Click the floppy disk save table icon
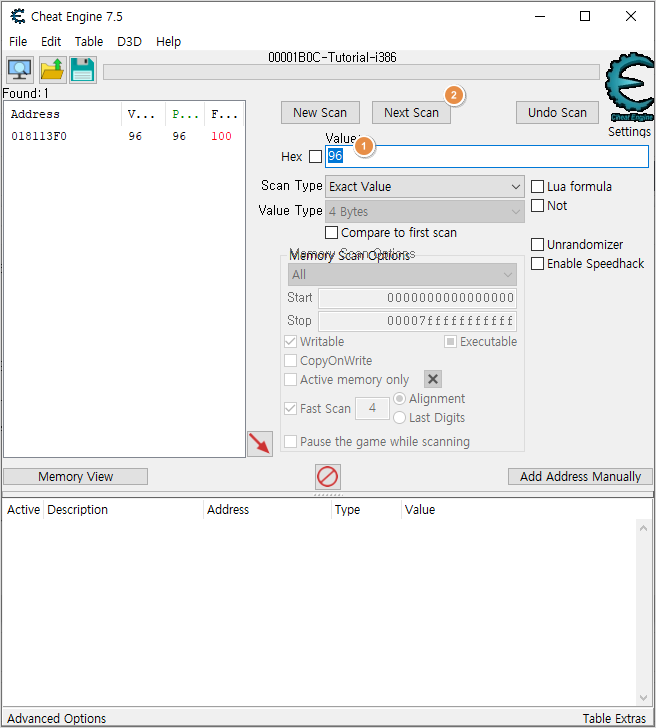Screen dimensions: 656x728 83,70
